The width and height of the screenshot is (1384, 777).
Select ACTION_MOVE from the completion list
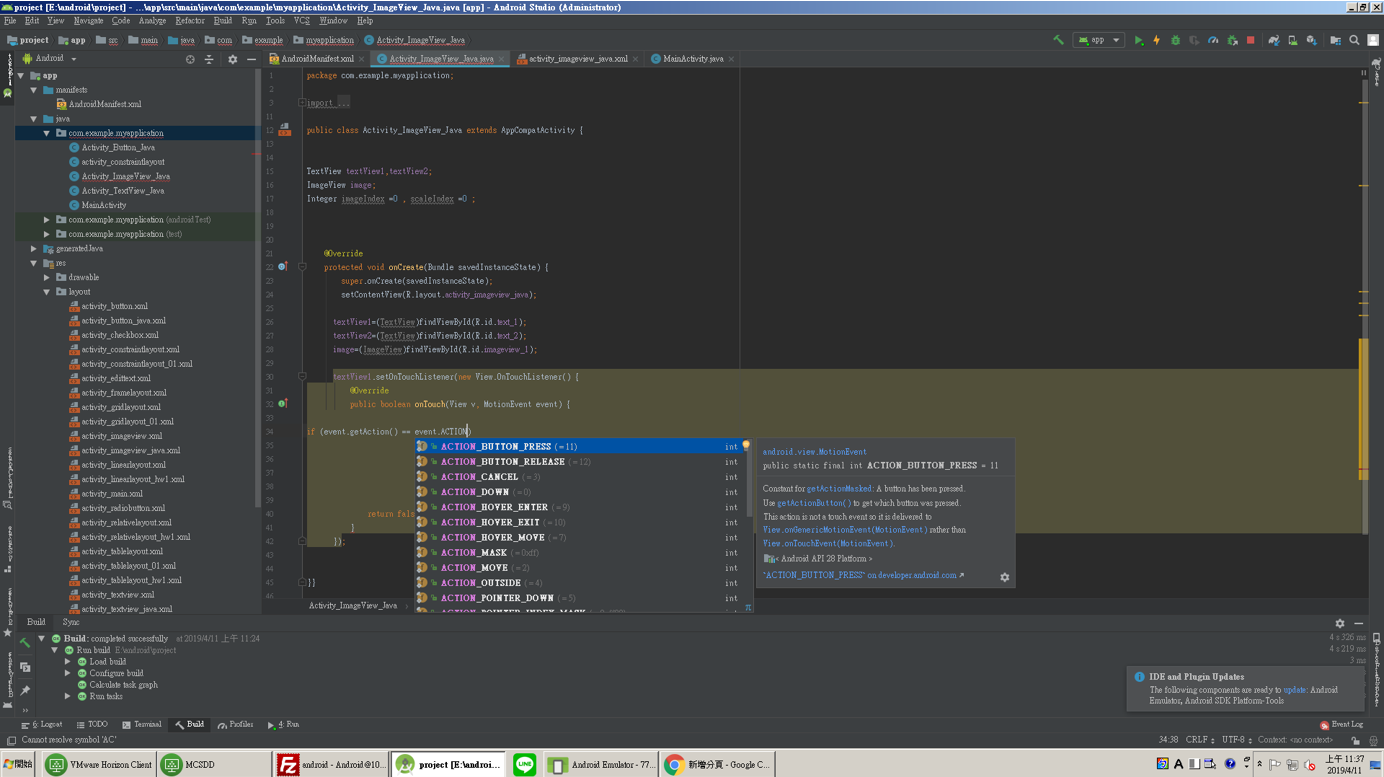[580, 568]
